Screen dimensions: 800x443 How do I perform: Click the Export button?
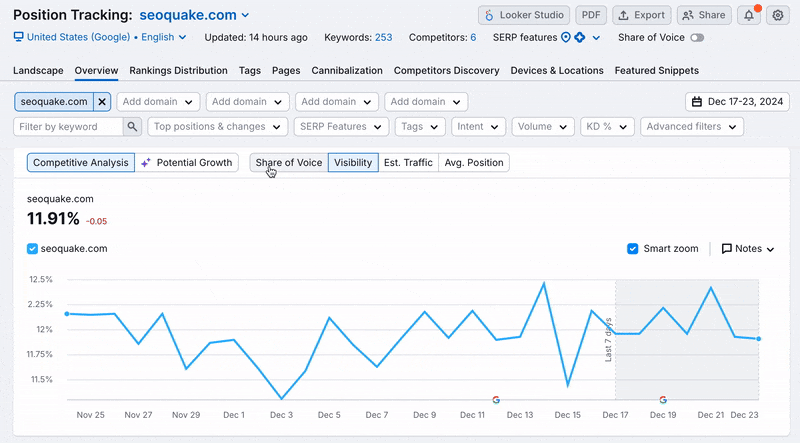(x=641, y=15)
